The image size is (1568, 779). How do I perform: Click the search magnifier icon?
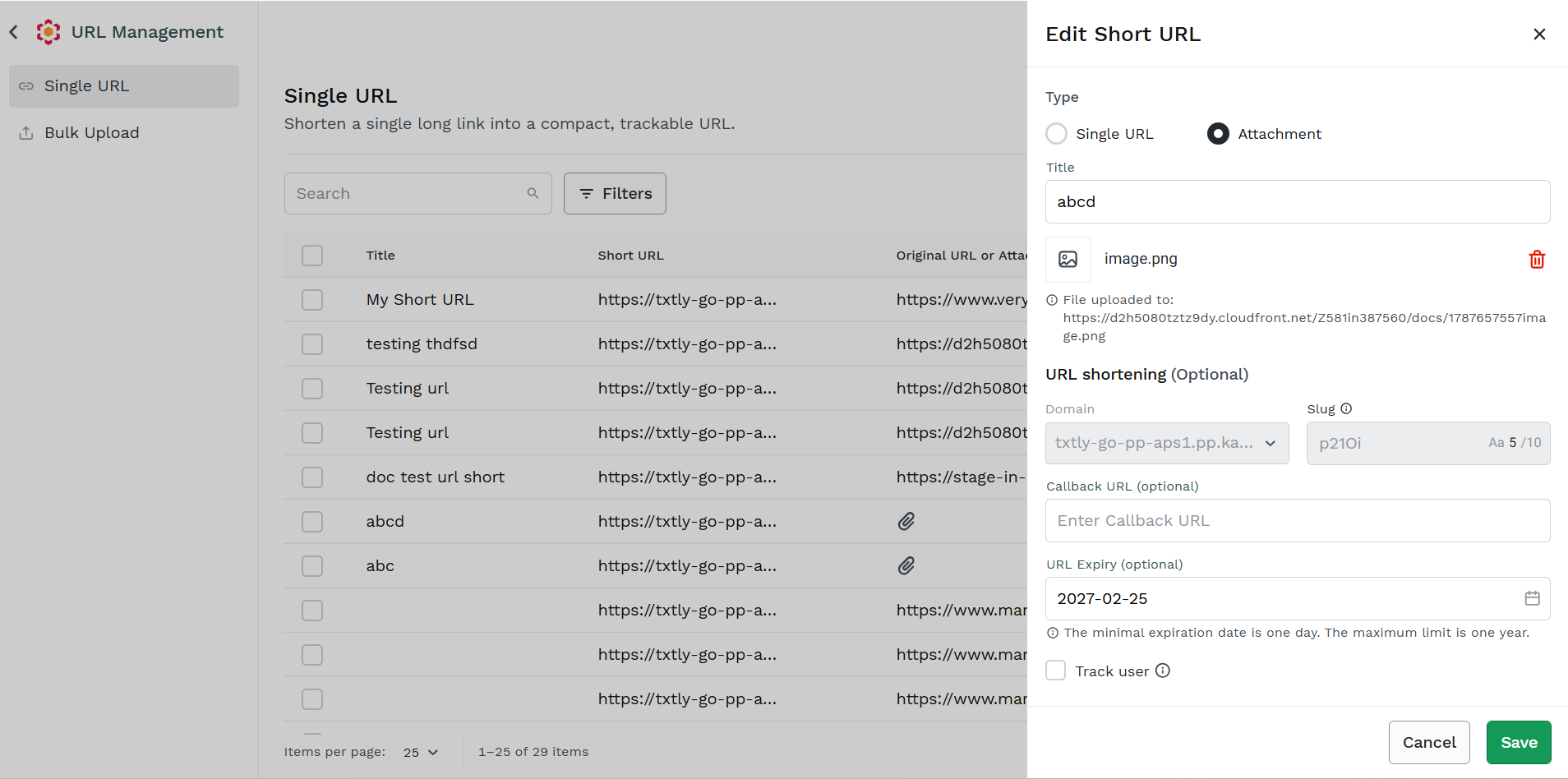[x=533, y=193]
